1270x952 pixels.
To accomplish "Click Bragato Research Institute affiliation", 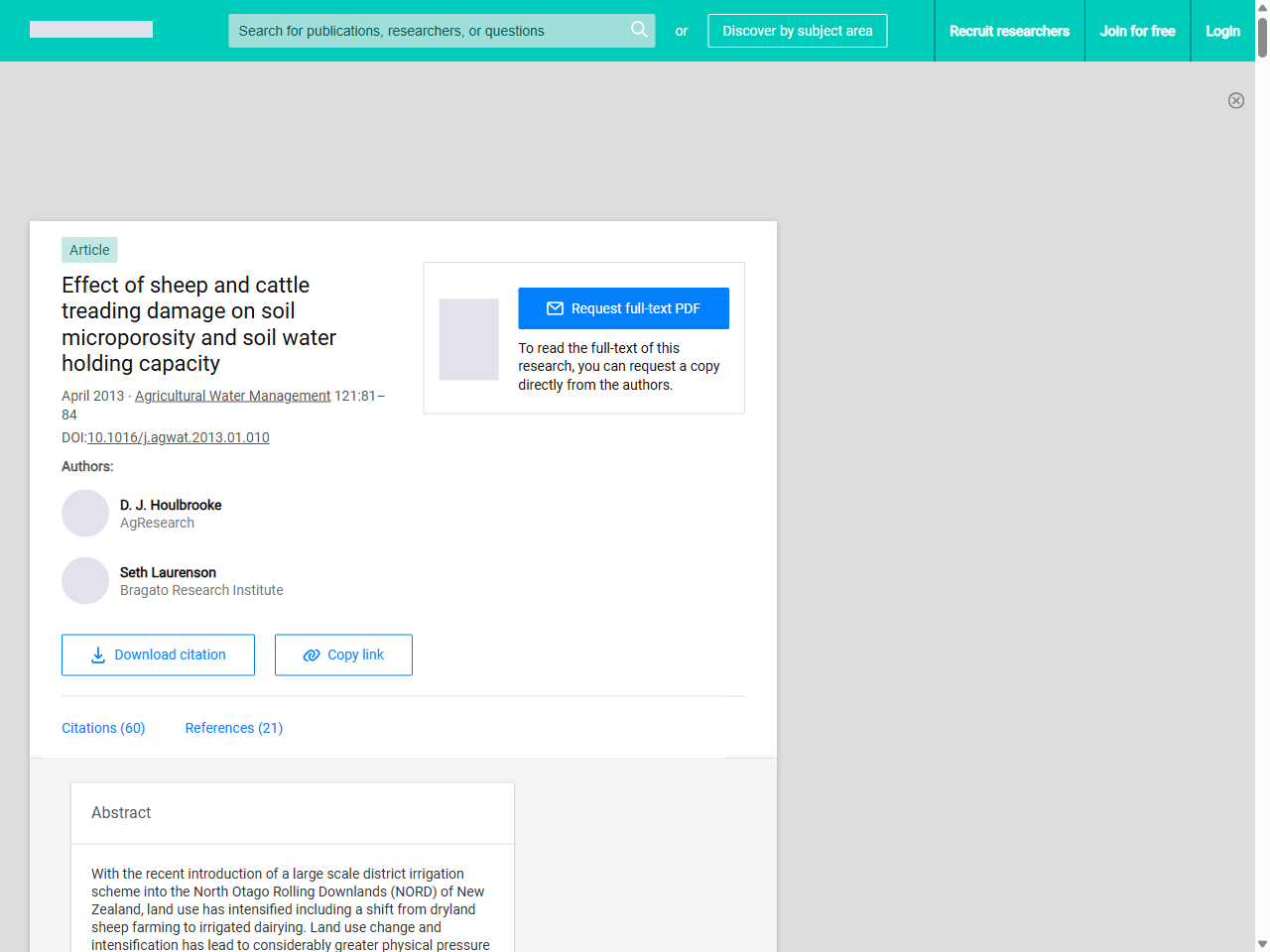I will (201, 590).
